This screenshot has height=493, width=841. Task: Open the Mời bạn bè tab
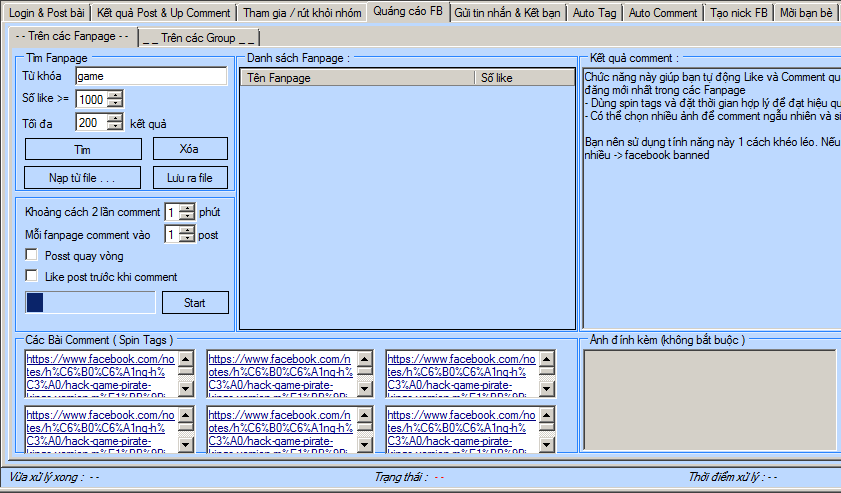tap(806, 12)
